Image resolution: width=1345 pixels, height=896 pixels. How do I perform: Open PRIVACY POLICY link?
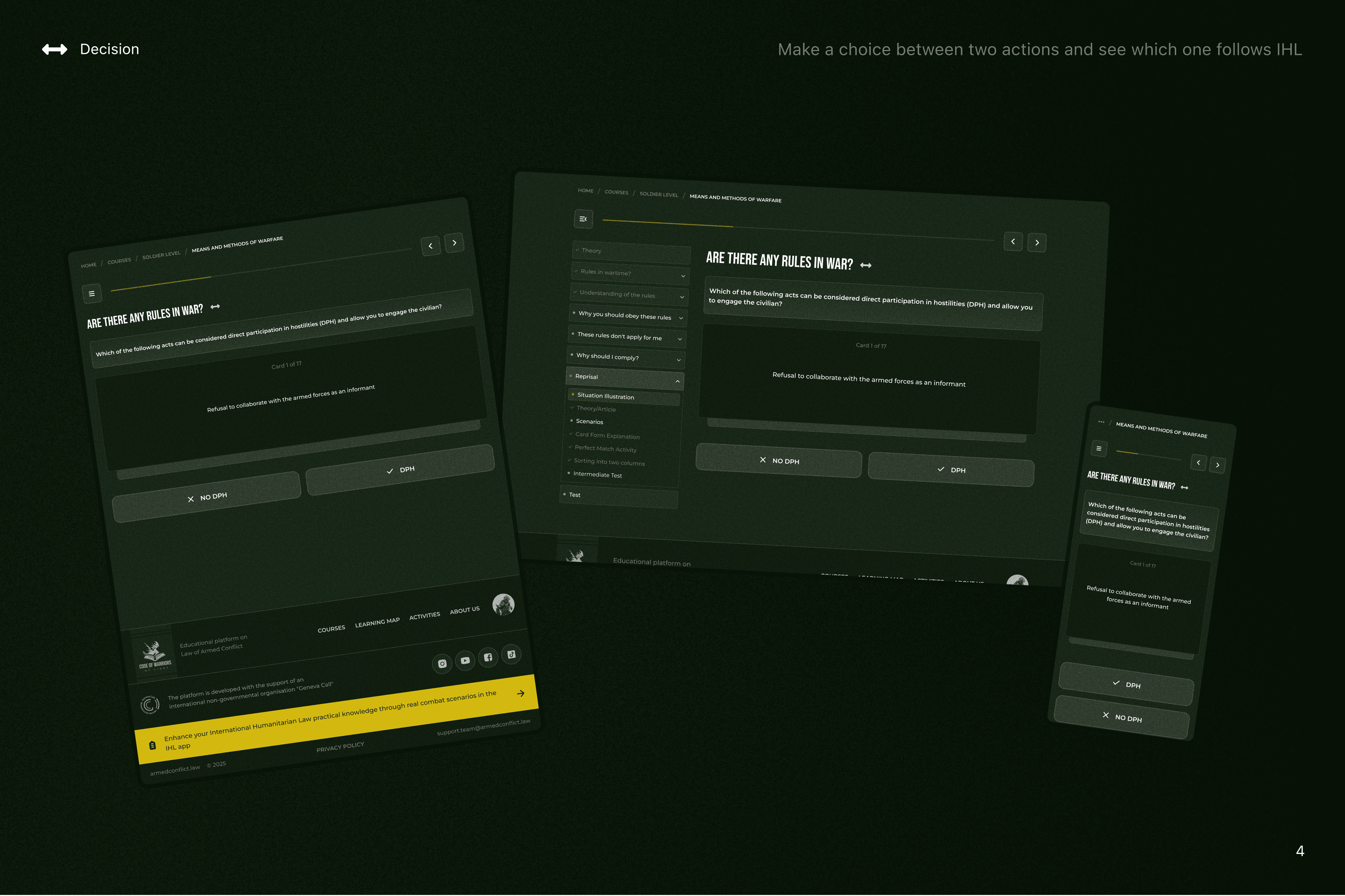click(340, 747)
